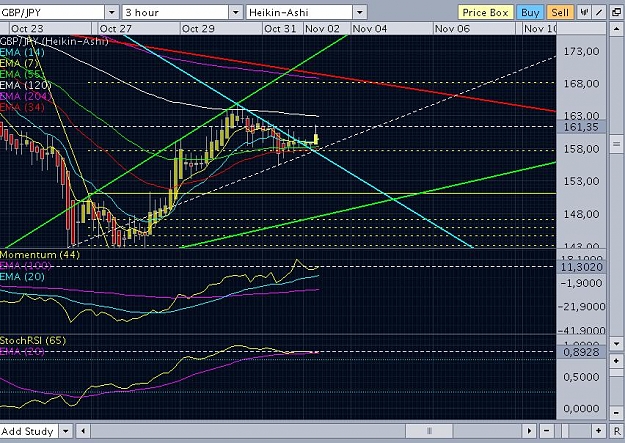Click the Oct 29 date header
This screenshot has width=625, height=443.
198,29
